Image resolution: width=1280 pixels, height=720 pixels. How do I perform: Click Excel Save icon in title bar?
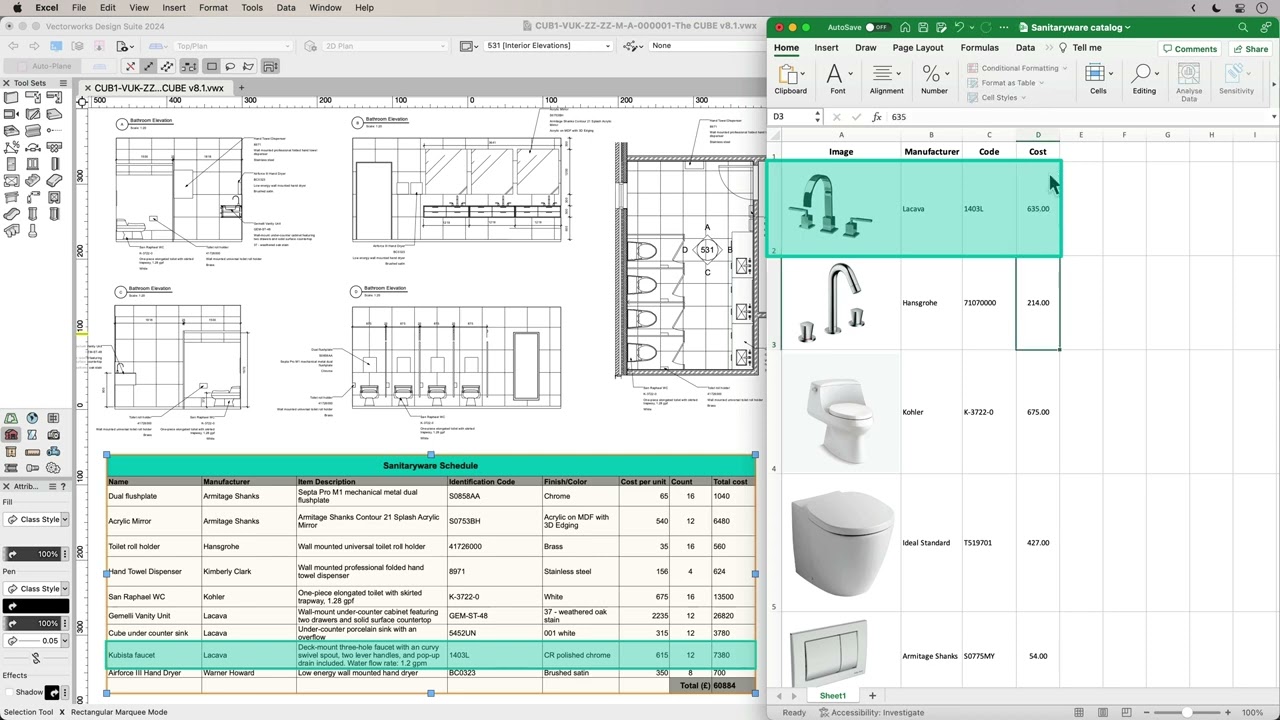tap(923, 27)
